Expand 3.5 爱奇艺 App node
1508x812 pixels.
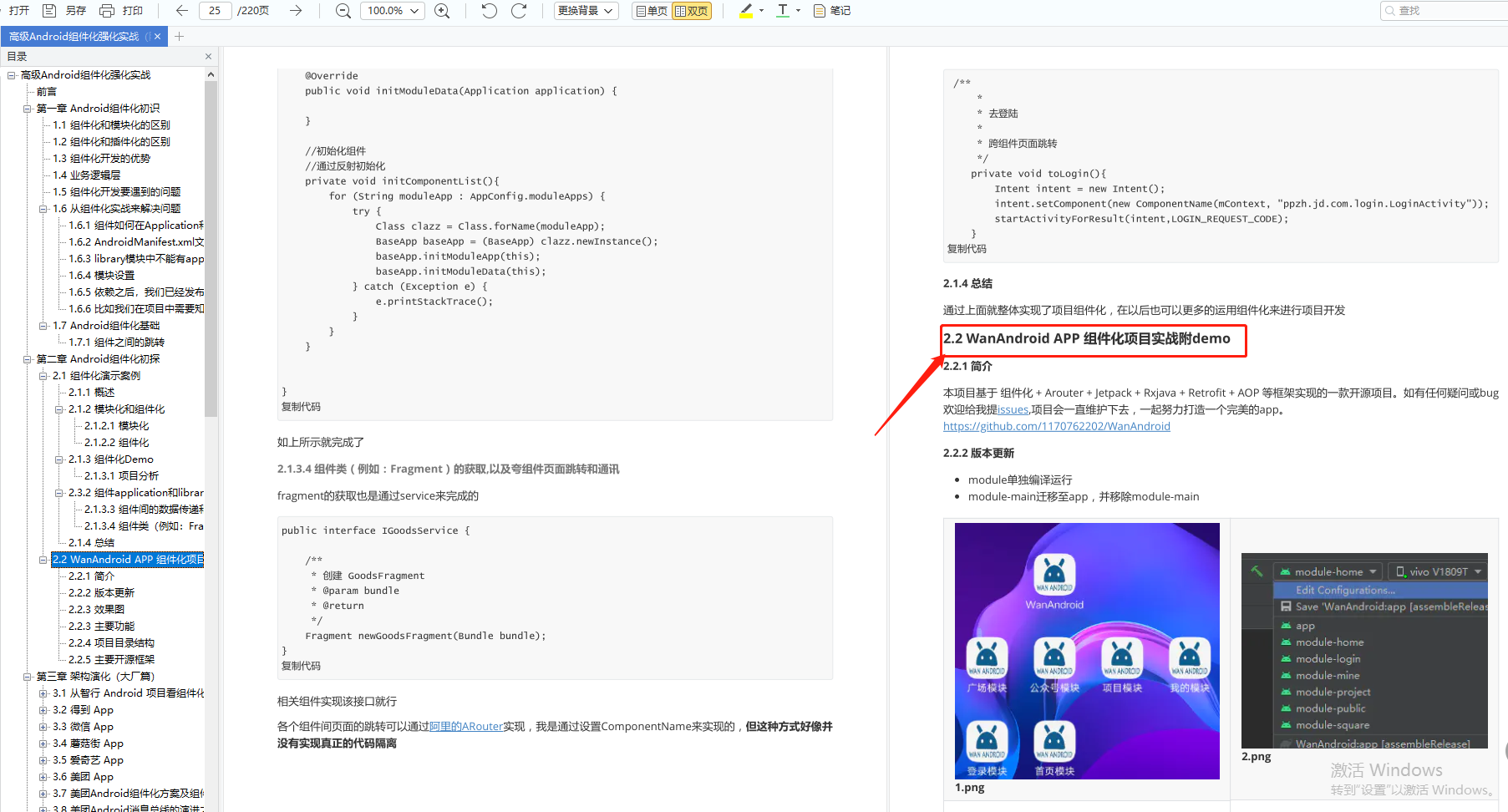click(43, 760)
